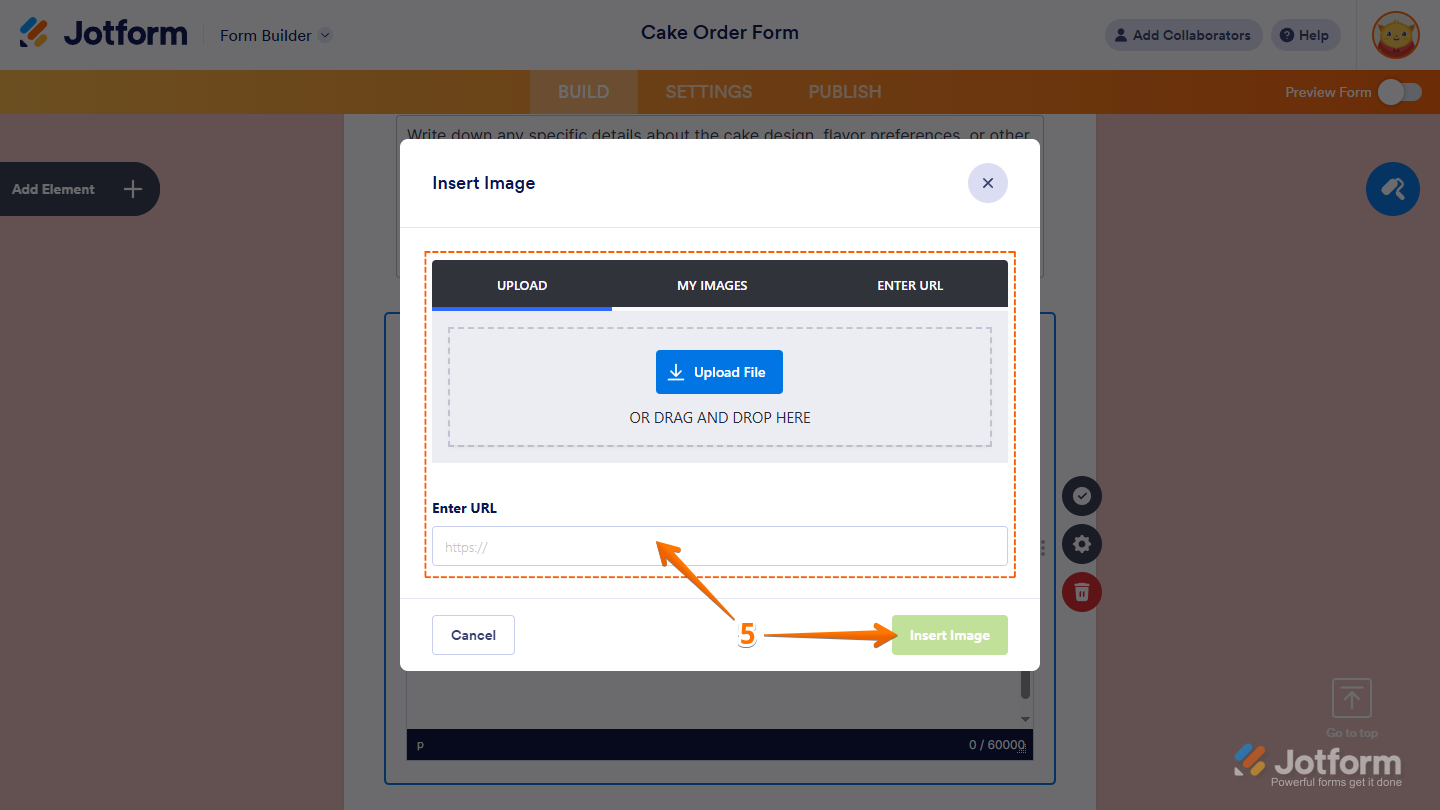This screenshot has height=810, width=1440.
Task: Open the Form Designer paint roller panel
Action: point(1392,189)
